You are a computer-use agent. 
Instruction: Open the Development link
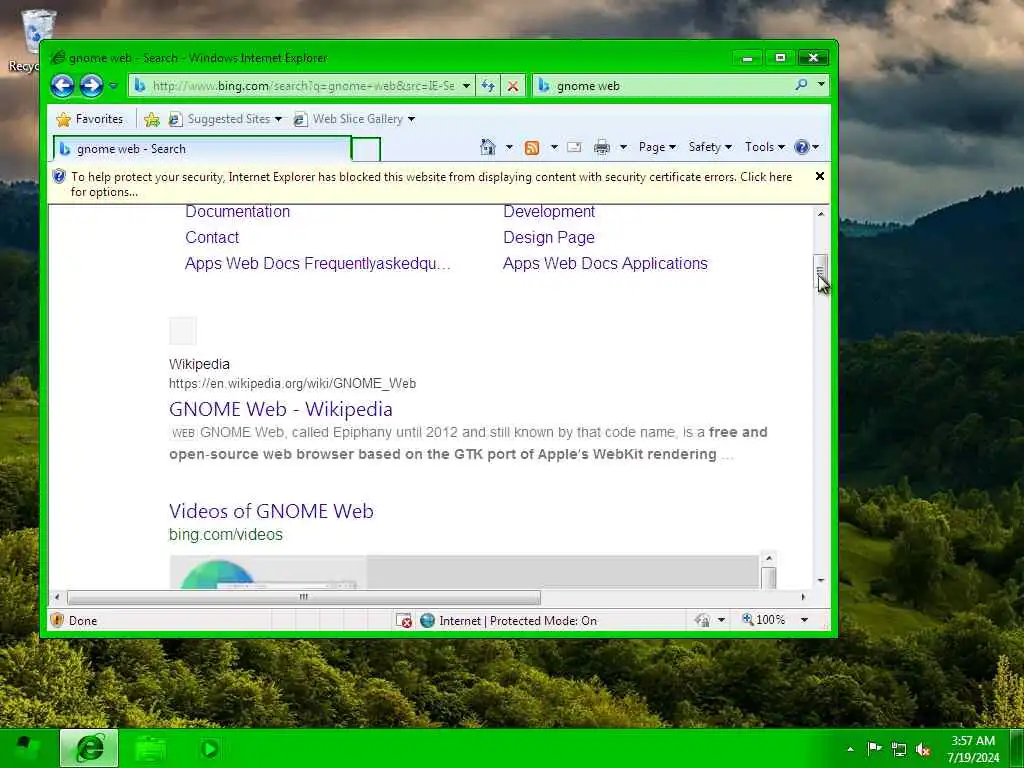point(549,212)
